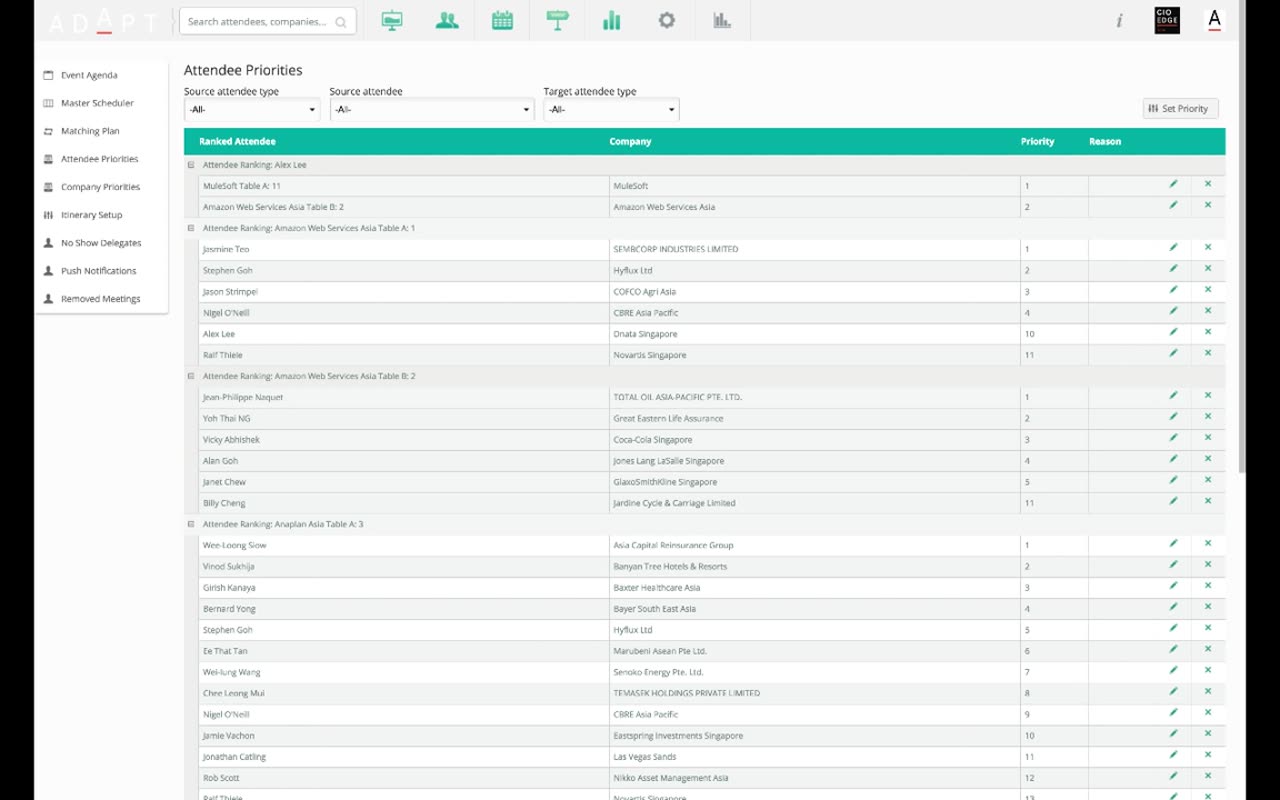The image size is (1280, 800).
Task: Click the SEMBCORP INDUSTRIES LIMITED cell
Action: tap(814, 249)
